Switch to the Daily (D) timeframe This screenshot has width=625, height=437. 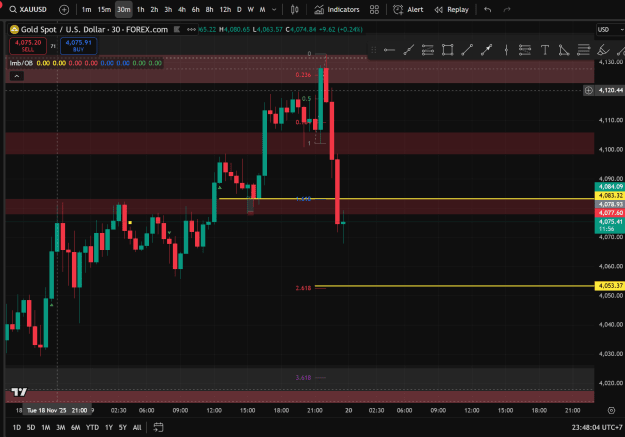click(239, 10)
